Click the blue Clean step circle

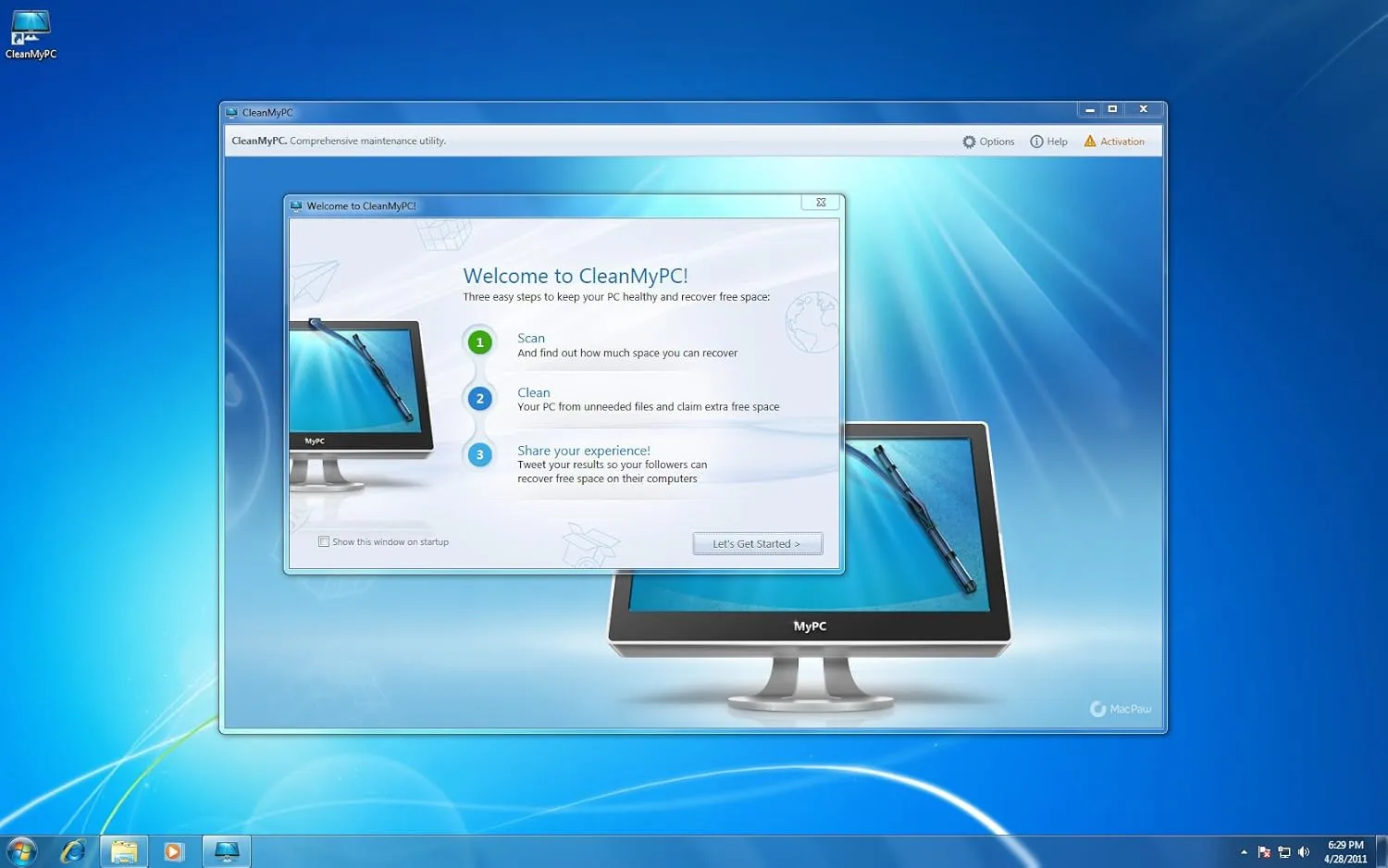478,398
